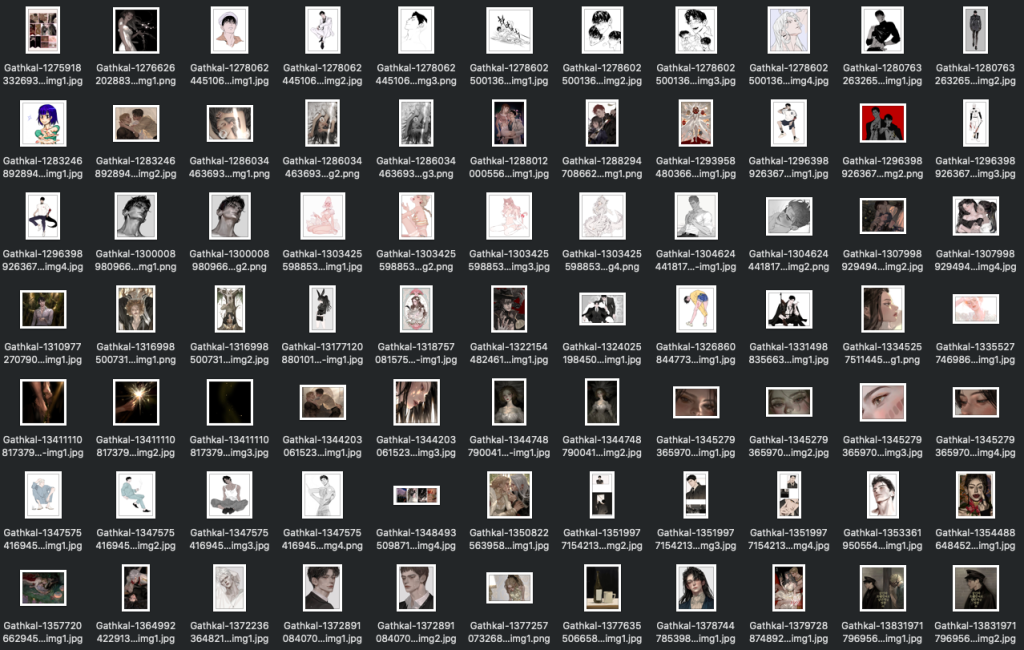
Task: Choose the Gathkal-1293958 img1.jpg thumbnail
Action: click(x=696, y=123)
